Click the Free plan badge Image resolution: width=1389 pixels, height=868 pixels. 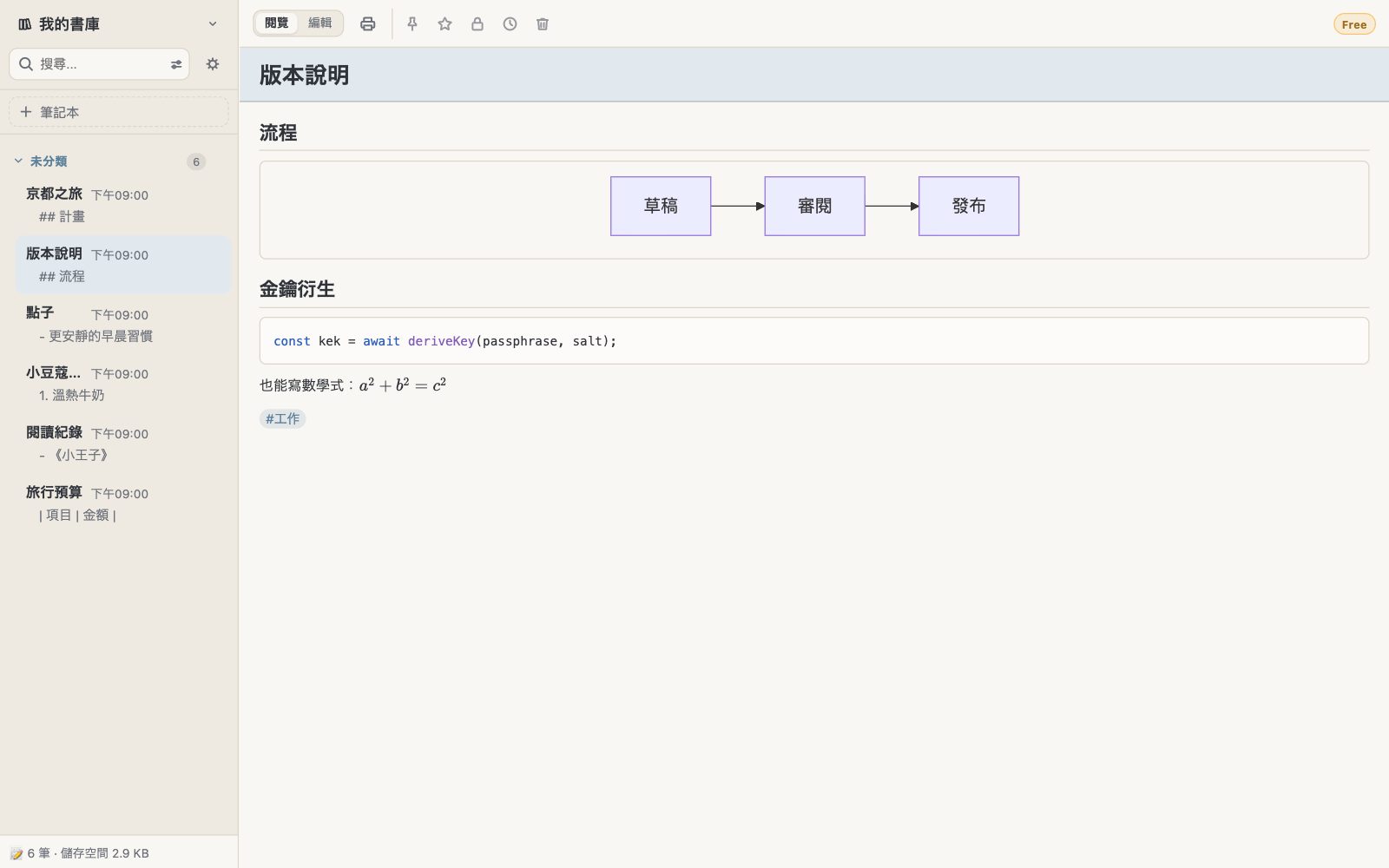pyautogui.click(x=1354, y=24)
